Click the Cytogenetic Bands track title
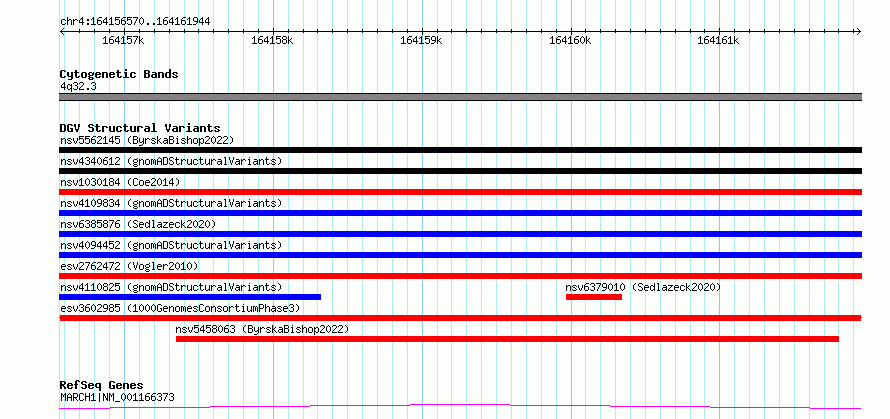This screenshot has width=890, height=419. click(119, 74)
